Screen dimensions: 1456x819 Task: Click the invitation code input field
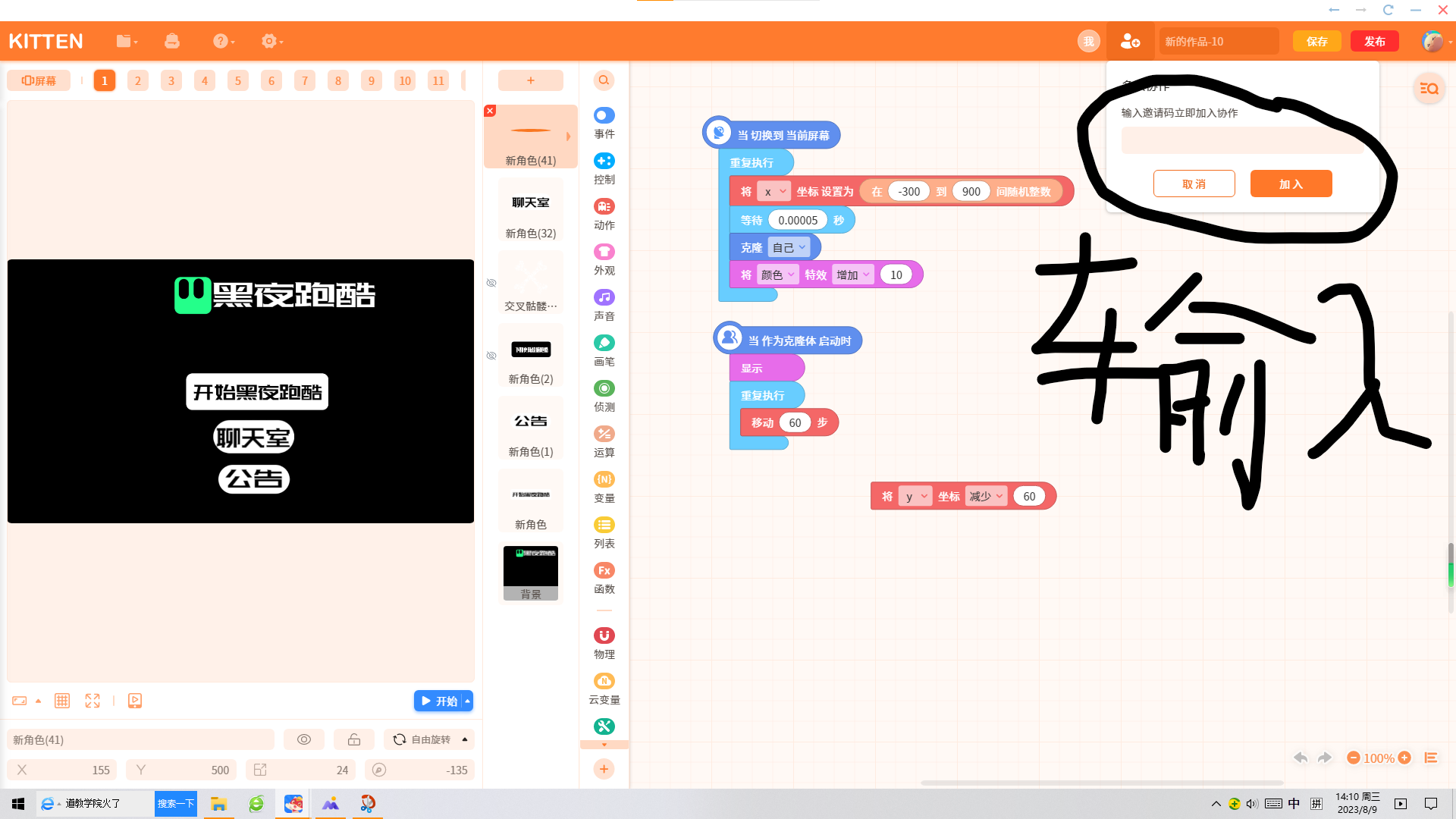click(1243, 140)
